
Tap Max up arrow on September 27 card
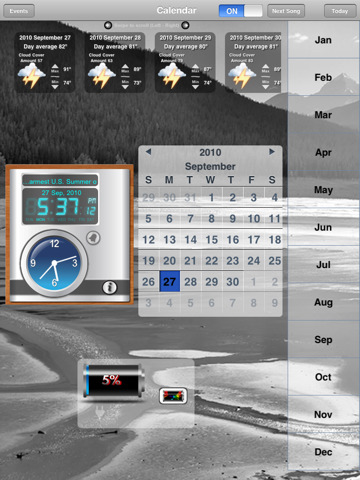(x=55, y=66)
